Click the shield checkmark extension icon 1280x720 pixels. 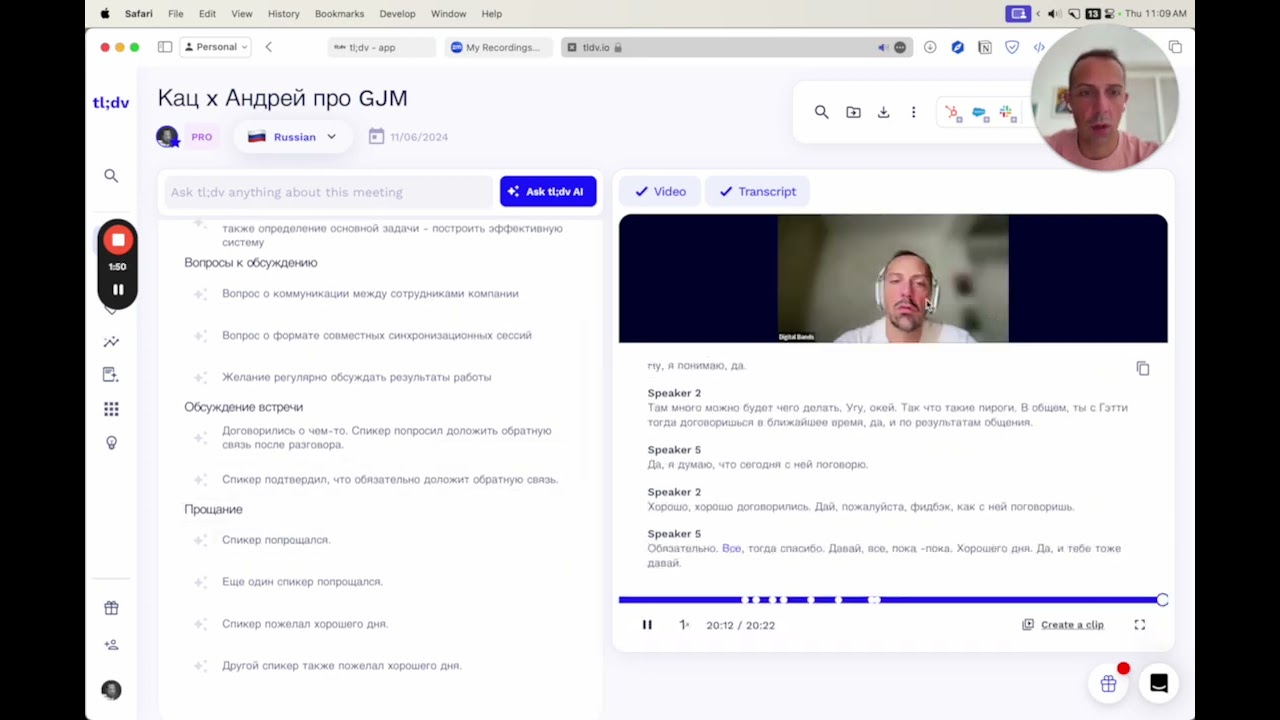click(1012, 47)
